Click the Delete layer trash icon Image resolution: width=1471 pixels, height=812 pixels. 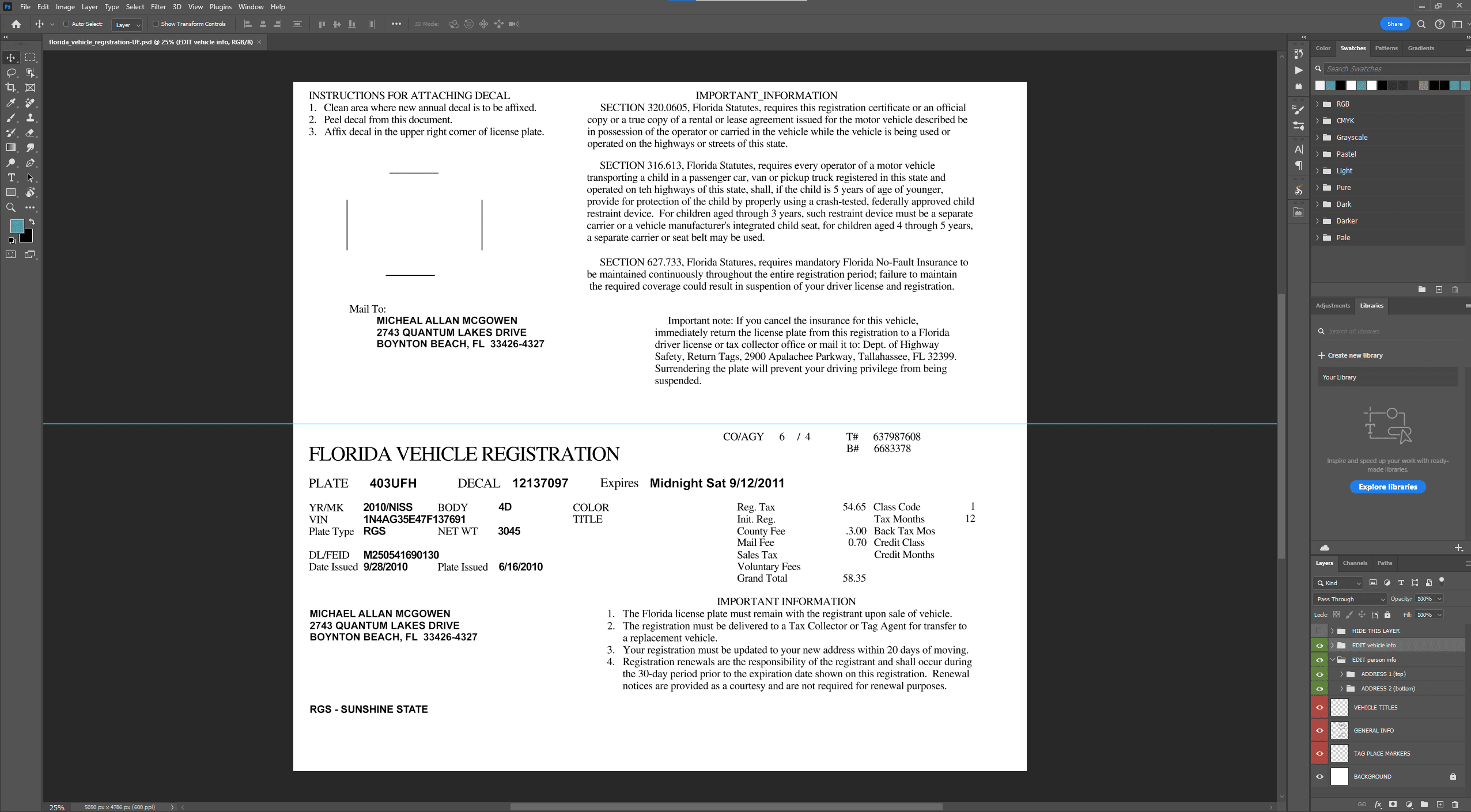point(1455,805)
